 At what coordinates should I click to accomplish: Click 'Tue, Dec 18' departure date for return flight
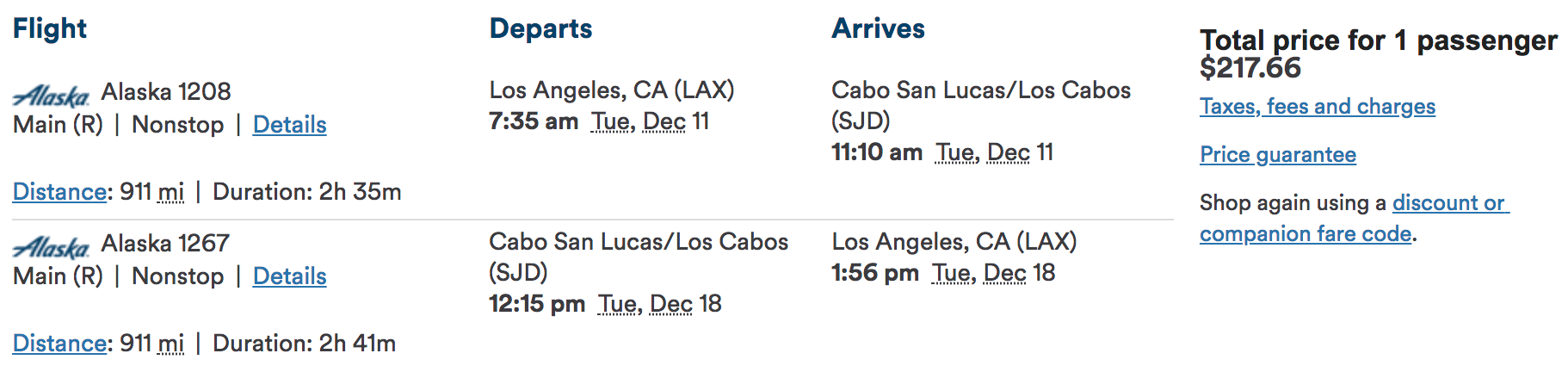tap(659, 304)
